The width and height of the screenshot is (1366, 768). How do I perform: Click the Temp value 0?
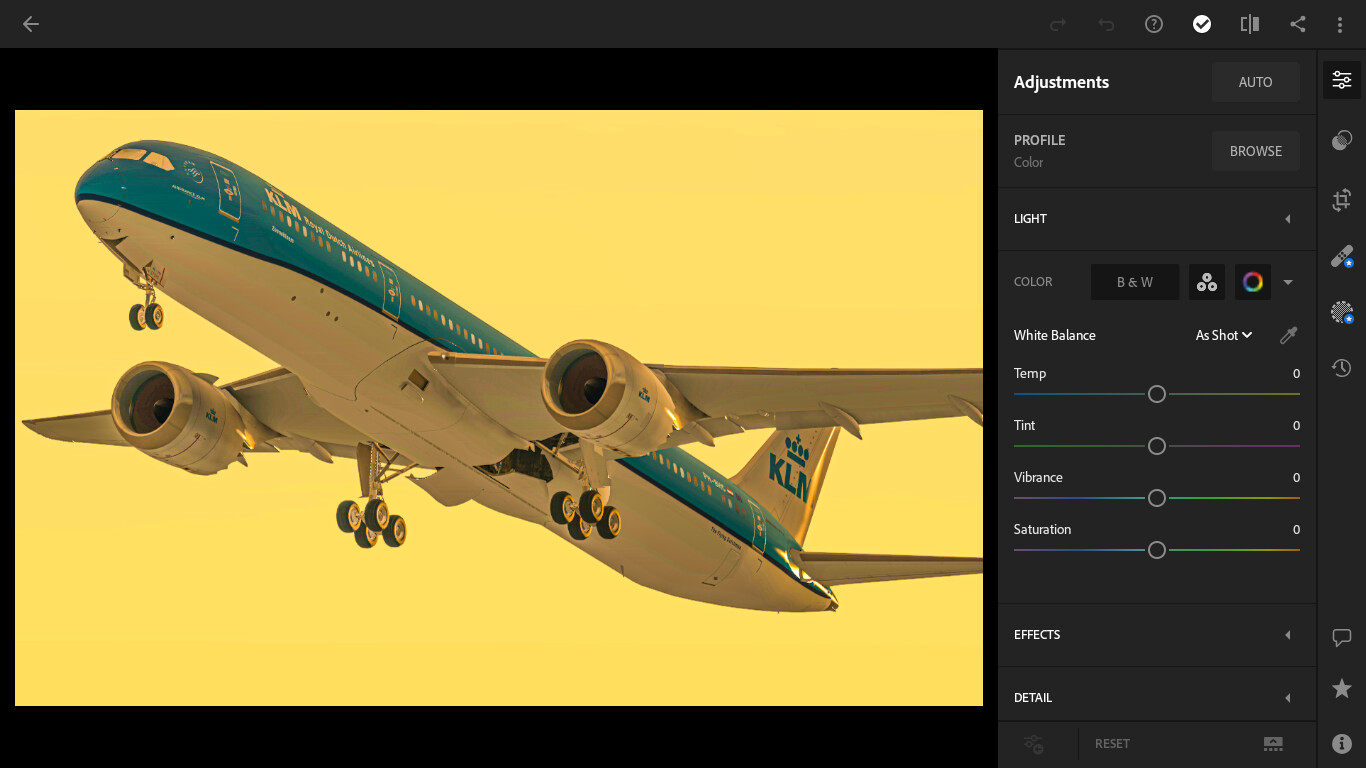point(1296,373)
